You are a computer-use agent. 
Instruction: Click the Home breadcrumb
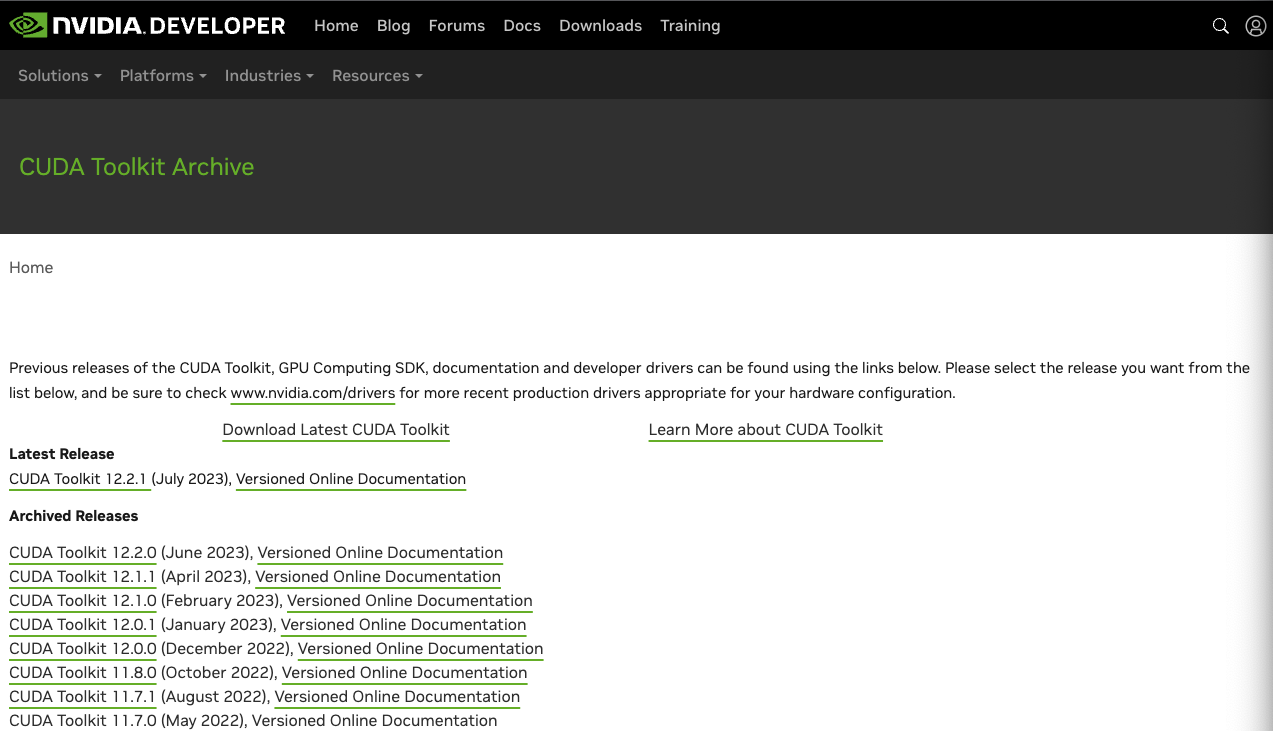pos(31,268)
